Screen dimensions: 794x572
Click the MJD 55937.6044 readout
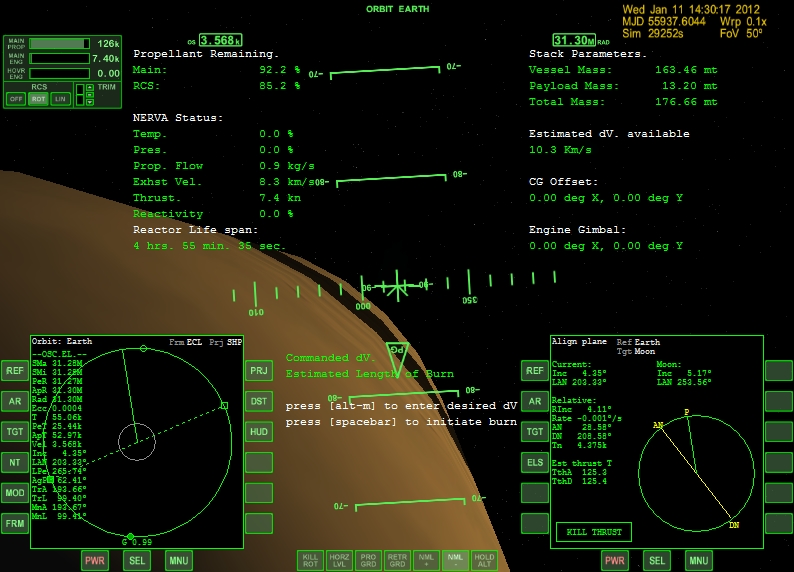click(664, 22)
